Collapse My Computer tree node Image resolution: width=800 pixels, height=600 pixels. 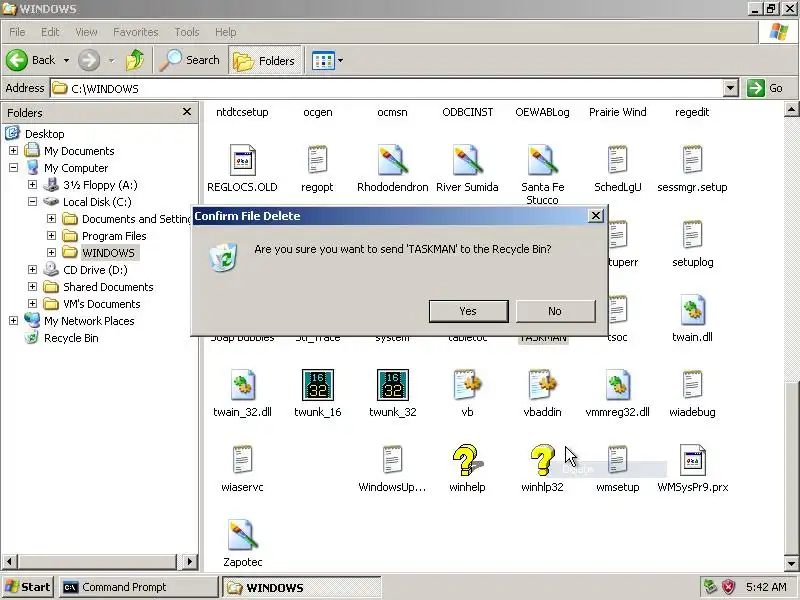pyautogui.click(x=13, y=167)
